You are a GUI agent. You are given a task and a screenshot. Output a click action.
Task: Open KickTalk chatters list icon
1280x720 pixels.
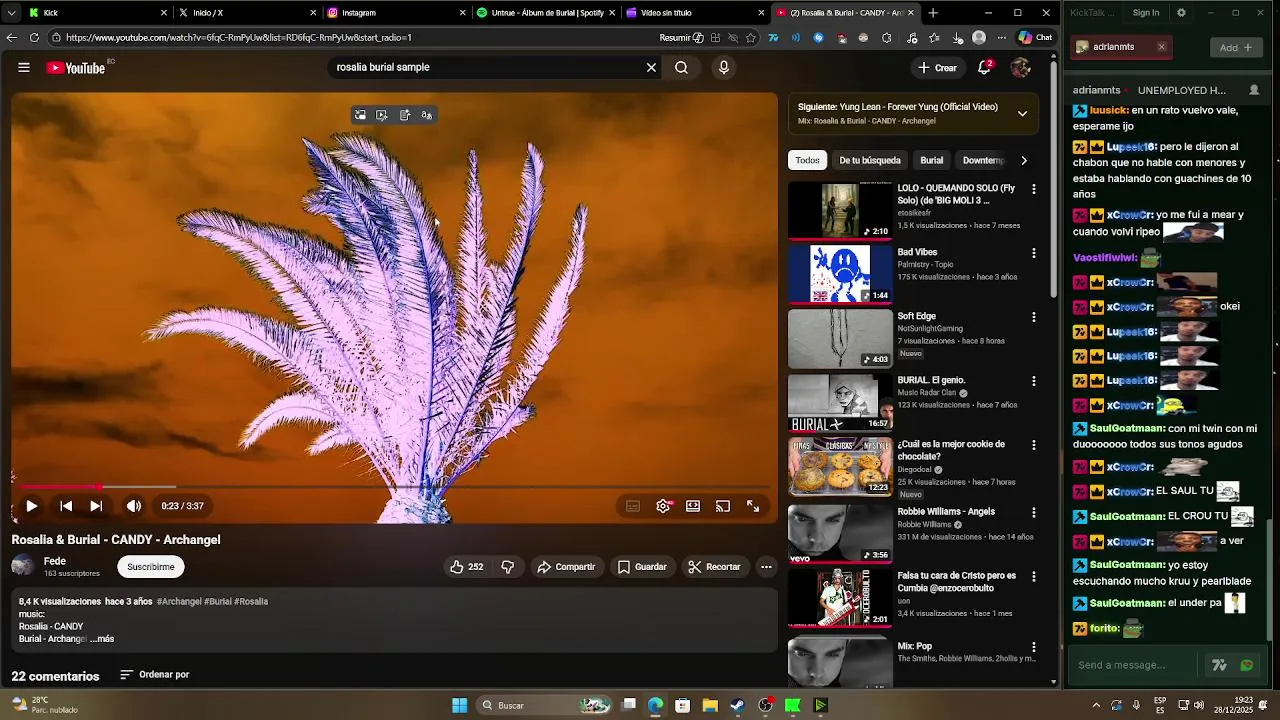click(x=1254, y=90)
